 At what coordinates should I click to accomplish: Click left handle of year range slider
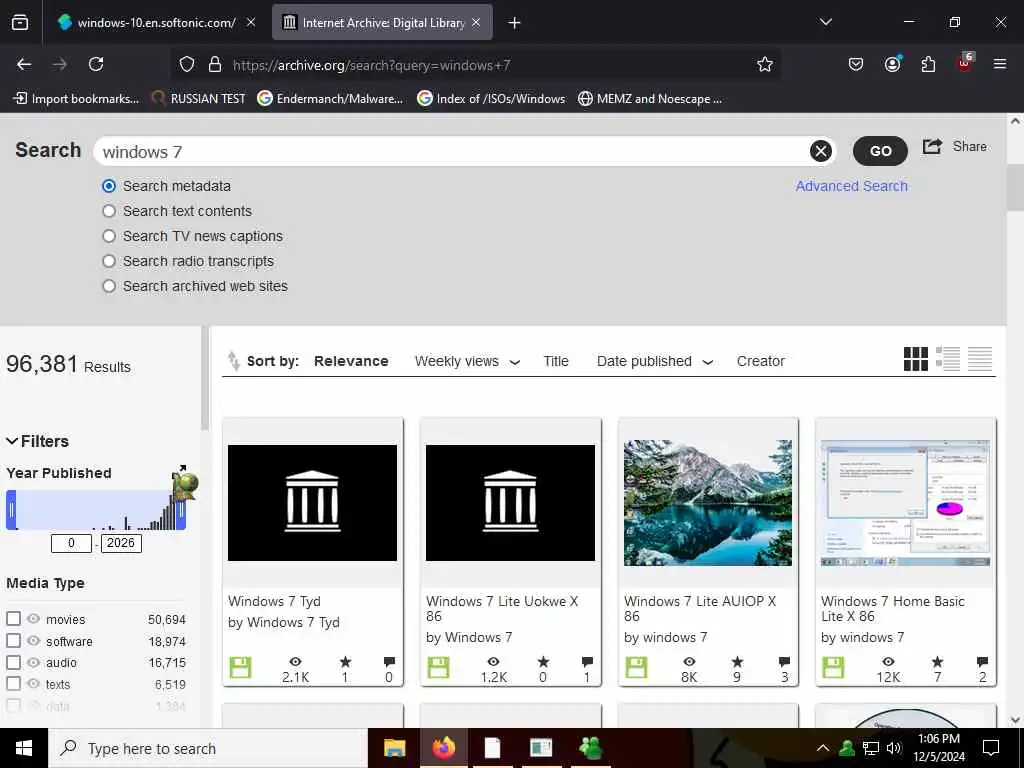click(11, 509)
